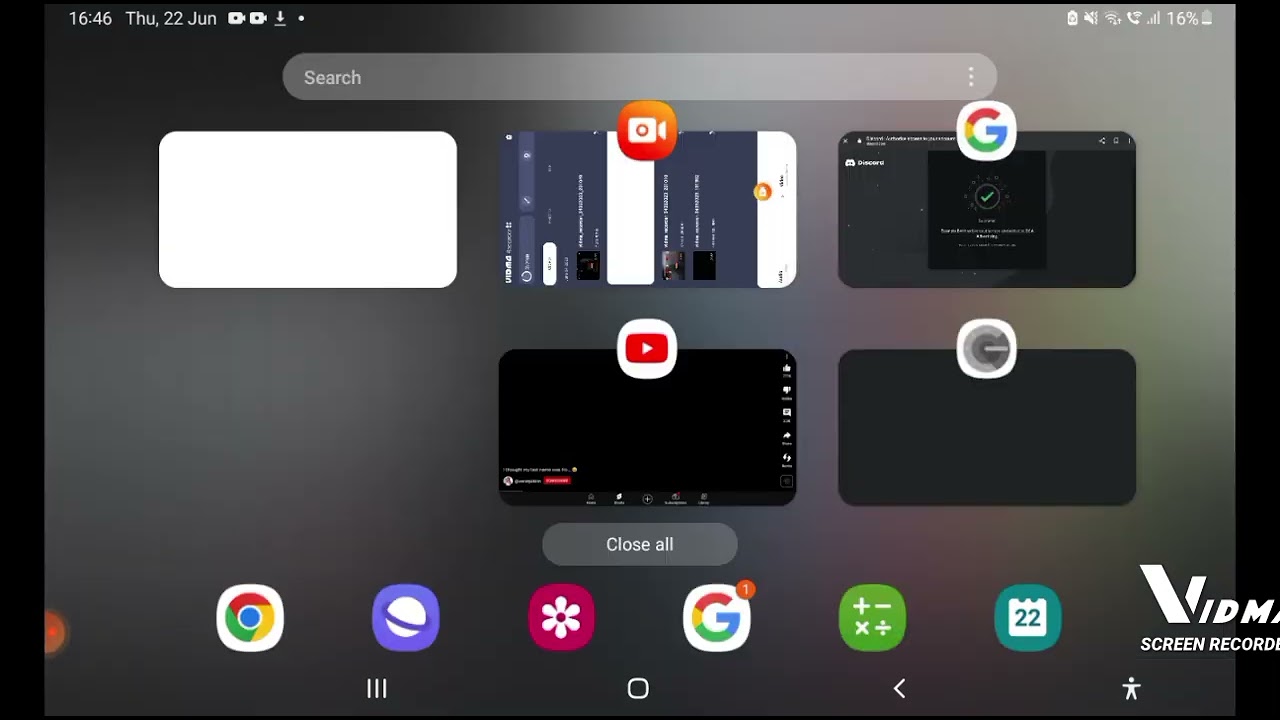Tap the Wi-Fi icon in status bar
1280x720 pixels.
1113,18
